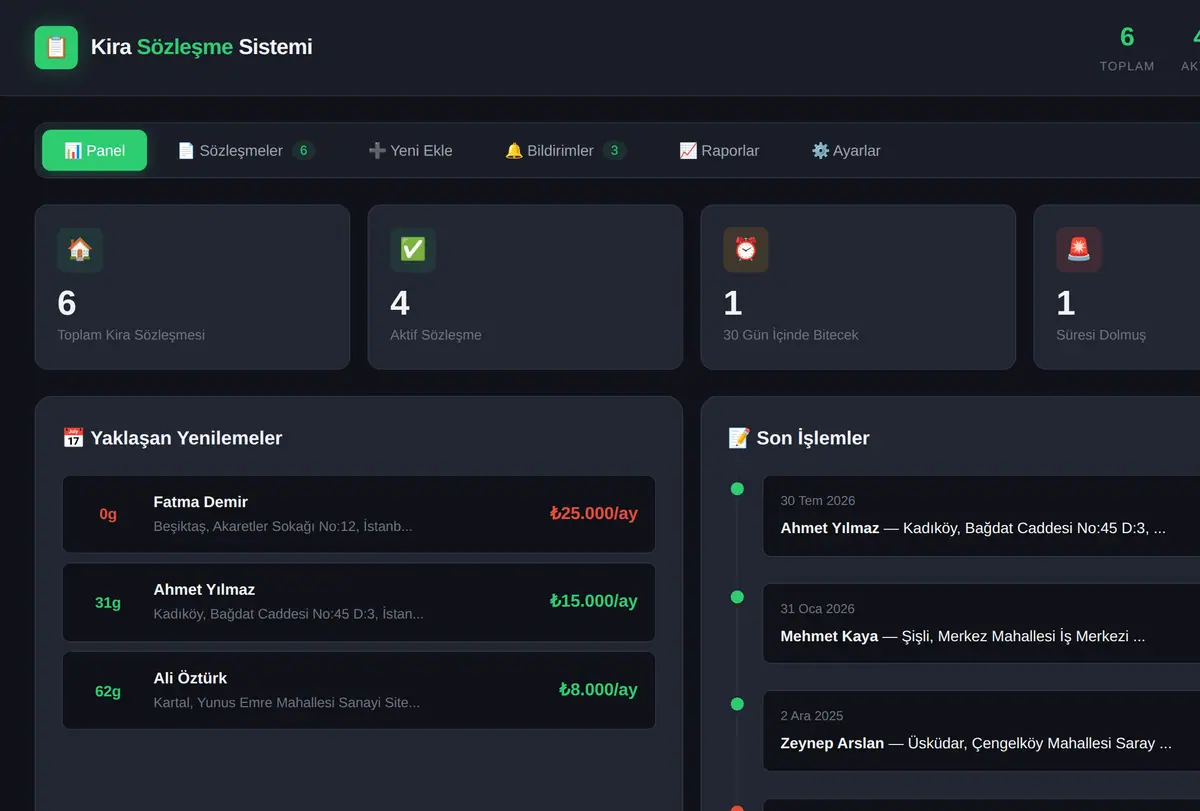Click the memo icon beside Son İşlemler
Screen dimensions: 1200x811
pyautogui.click(x=739, y=438)
